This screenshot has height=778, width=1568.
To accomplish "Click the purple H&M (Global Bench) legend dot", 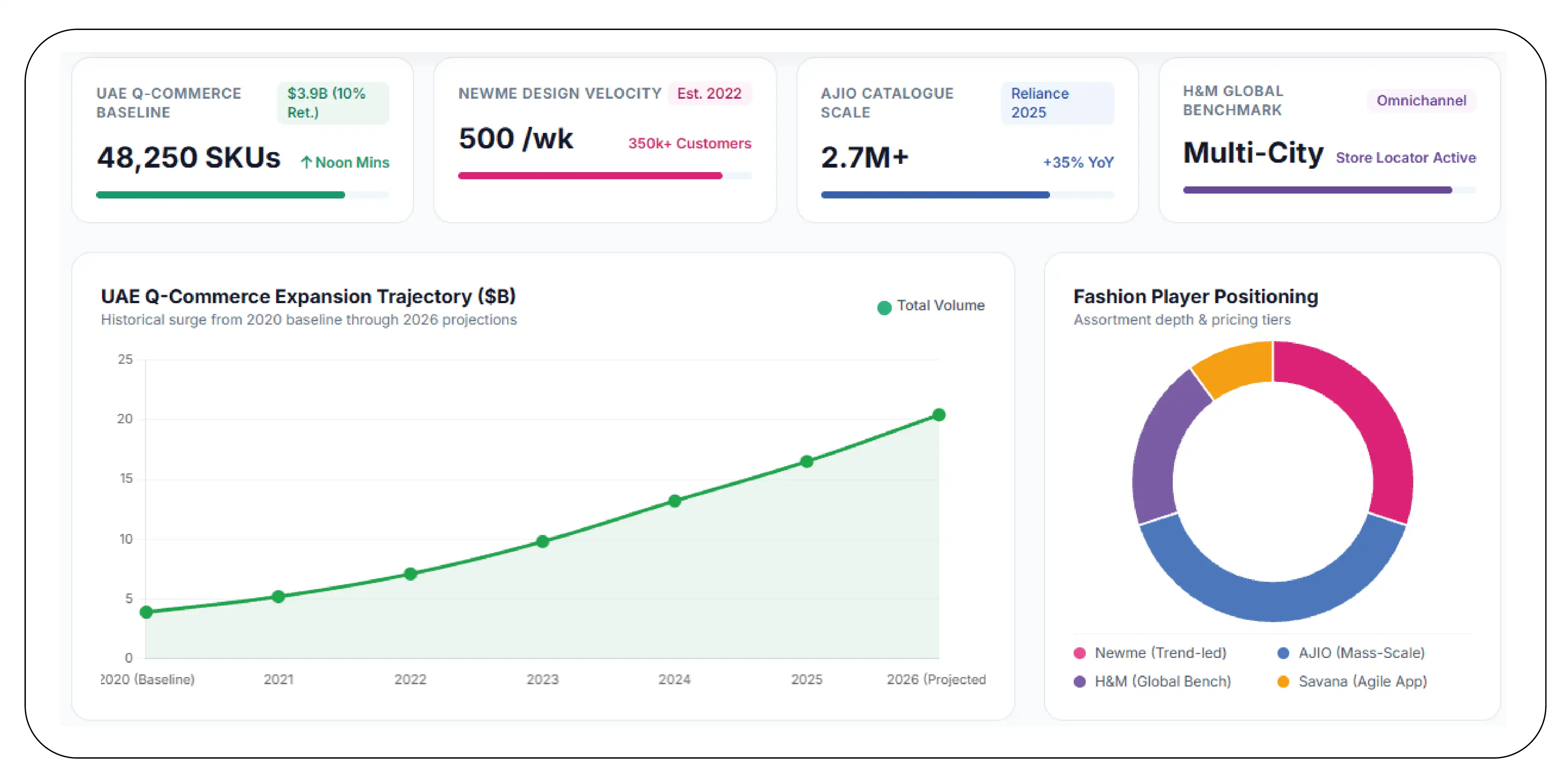I will [1080, 681].
